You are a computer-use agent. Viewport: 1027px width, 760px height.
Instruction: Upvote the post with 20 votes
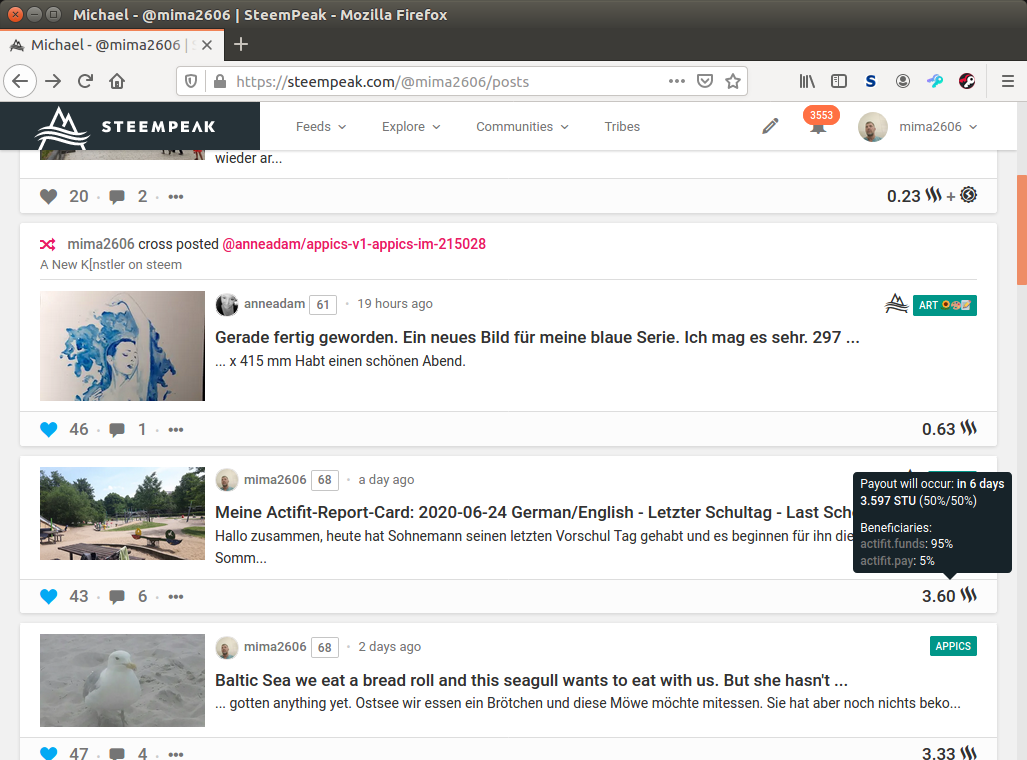(49, 197)
